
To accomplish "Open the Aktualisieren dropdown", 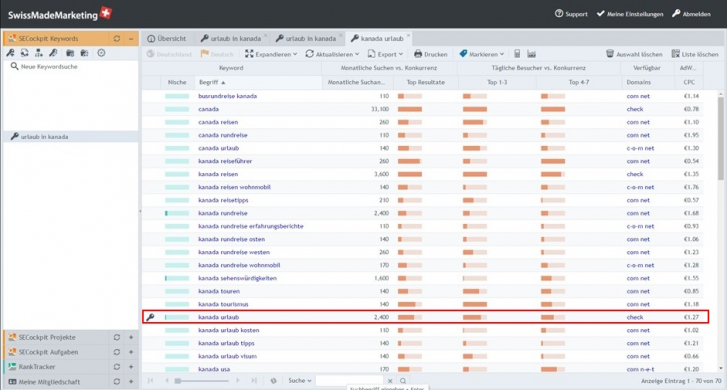I will pos(332,54).
